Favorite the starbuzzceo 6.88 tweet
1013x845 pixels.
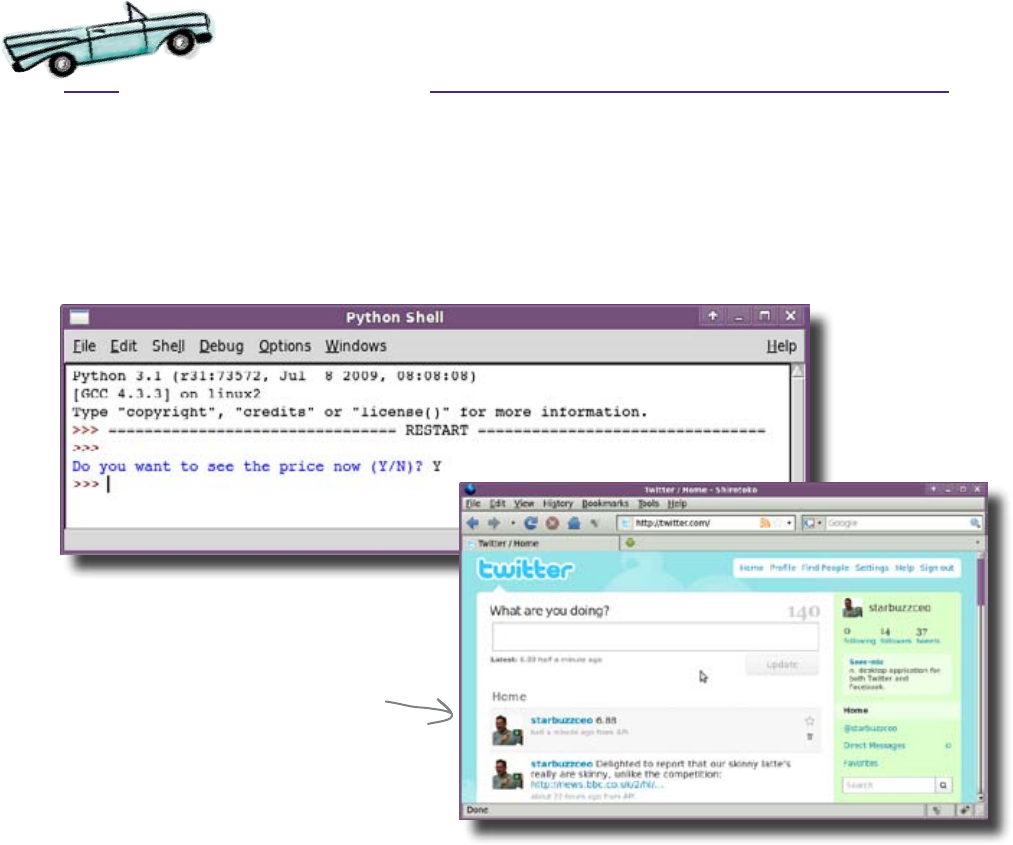click(x=809, y=721)
